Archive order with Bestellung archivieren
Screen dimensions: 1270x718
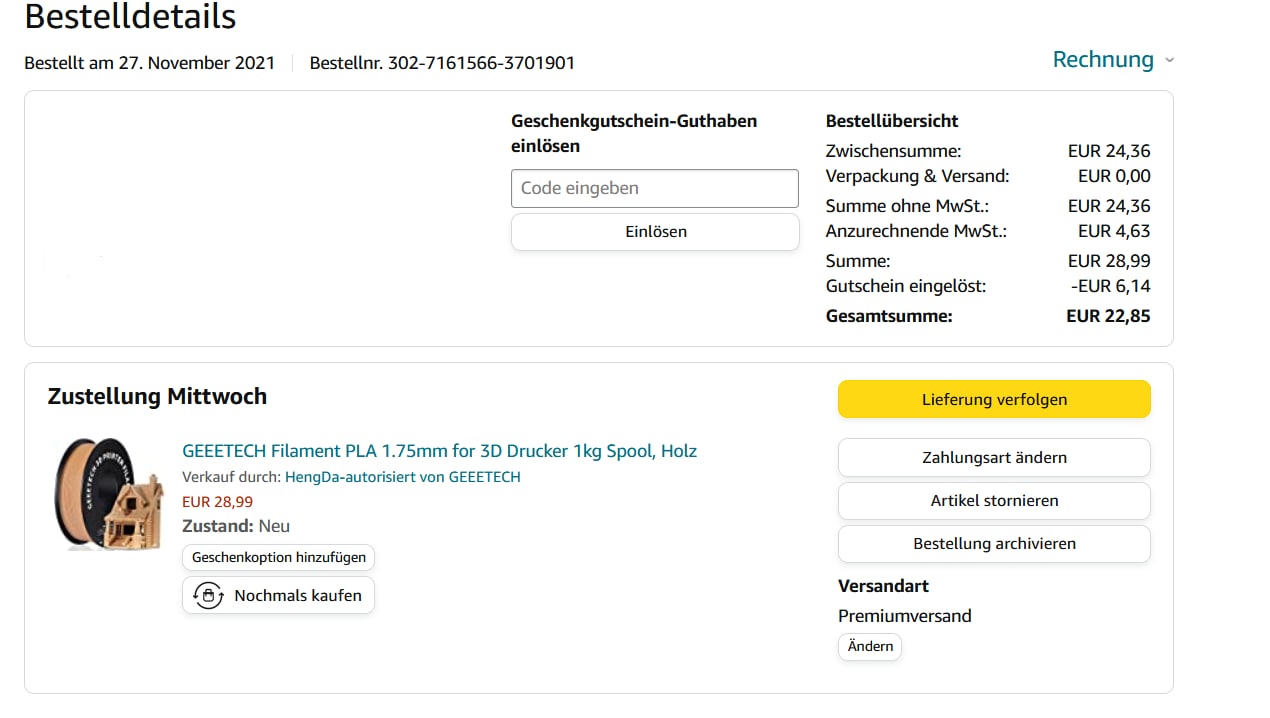tap(994, 544)
